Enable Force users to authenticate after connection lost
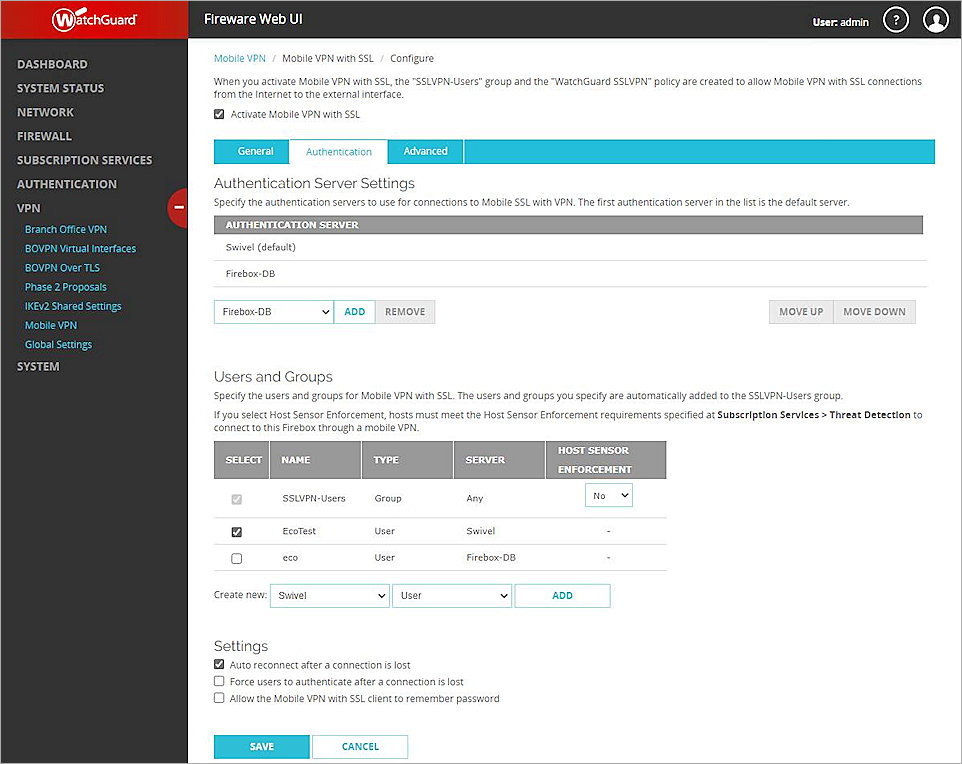Viewport: 962px width, 764px height. click(x=218, y=680)
